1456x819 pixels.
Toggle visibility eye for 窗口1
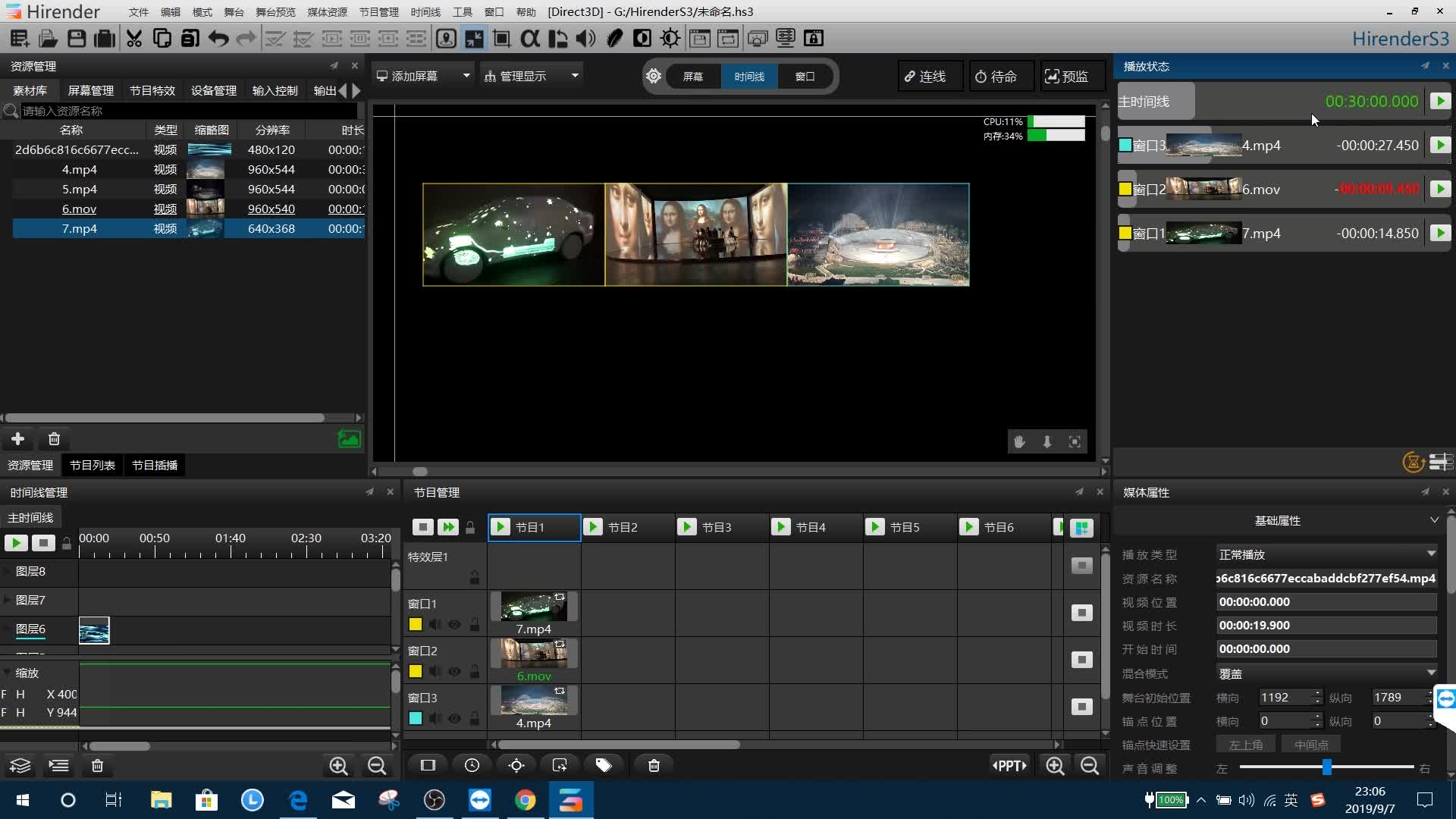coord(454,625)
